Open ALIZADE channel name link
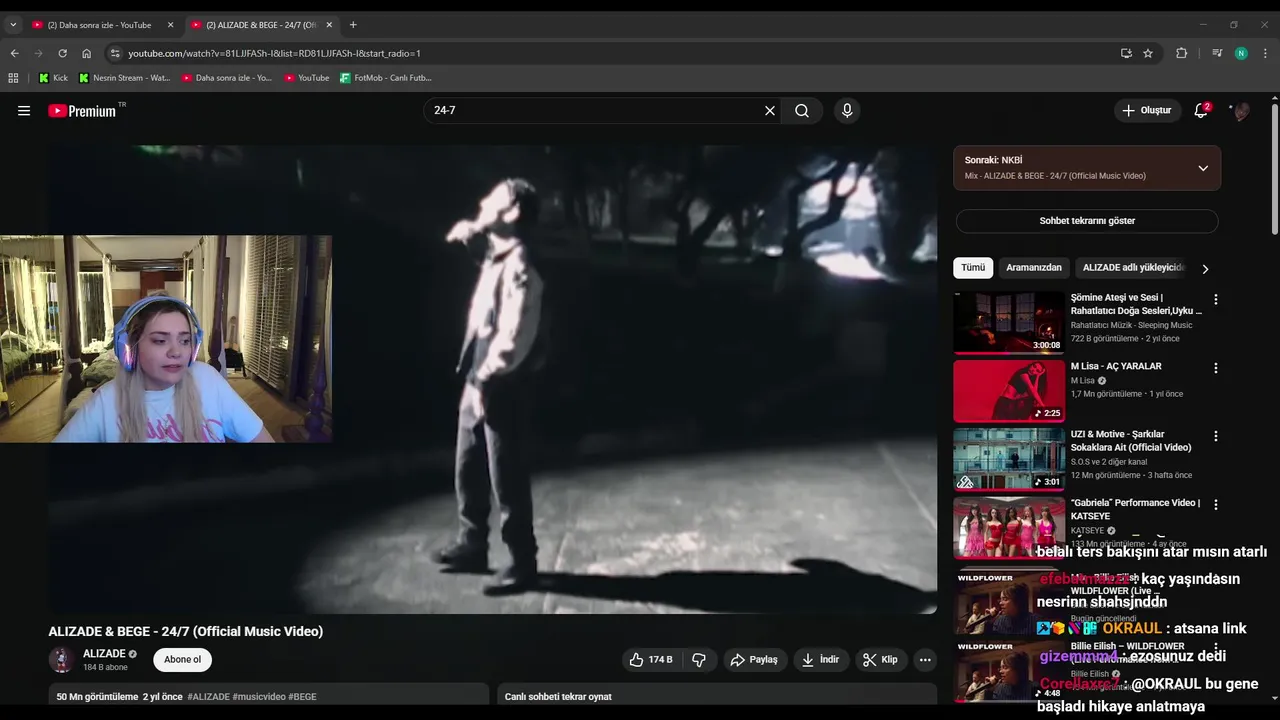The image size is (1280, 720). pyautogui.click(x=104, y=654)
